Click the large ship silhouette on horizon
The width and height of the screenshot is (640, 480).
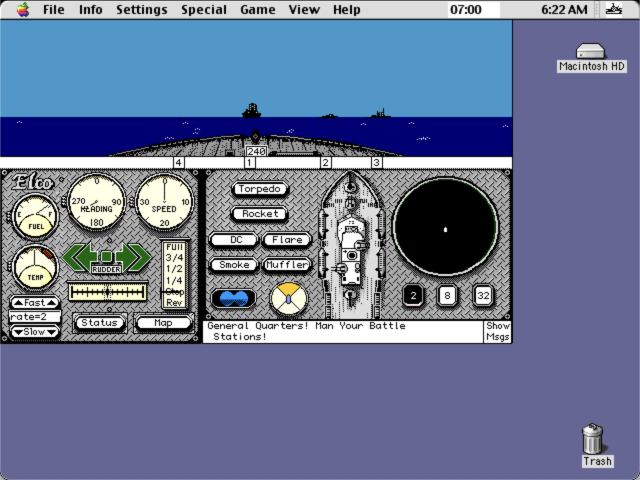coord(252,111)
